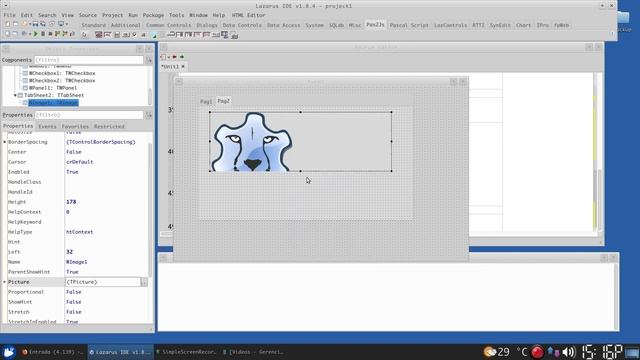
Task: Click Properties filter clear icon
Action: coord(149,115)
